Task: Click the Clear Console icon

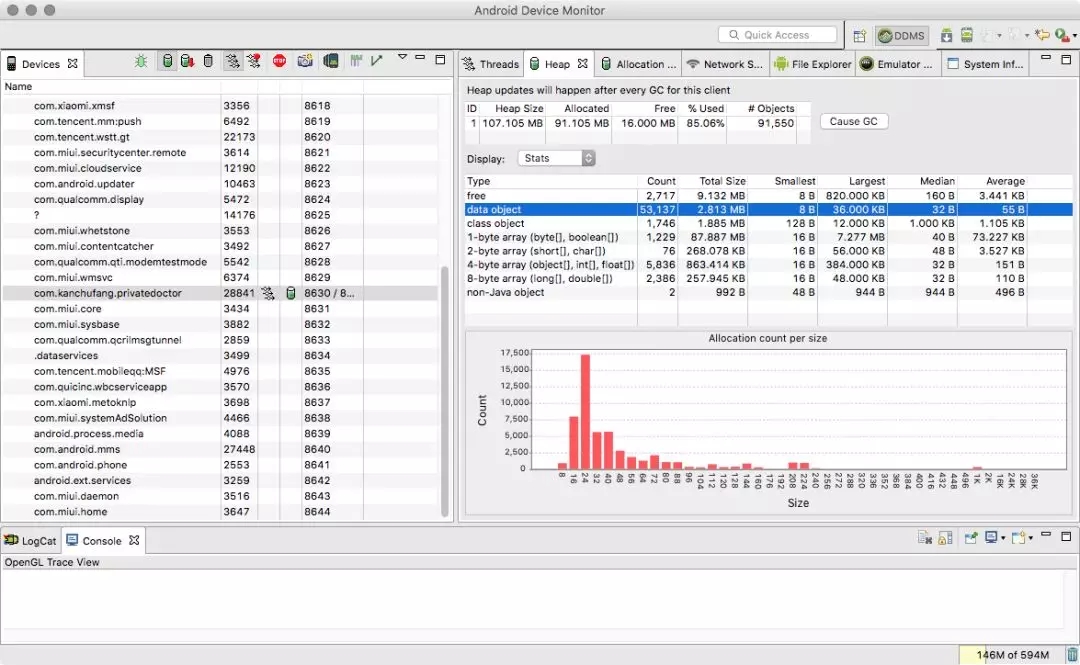Action: coord(925,538)
